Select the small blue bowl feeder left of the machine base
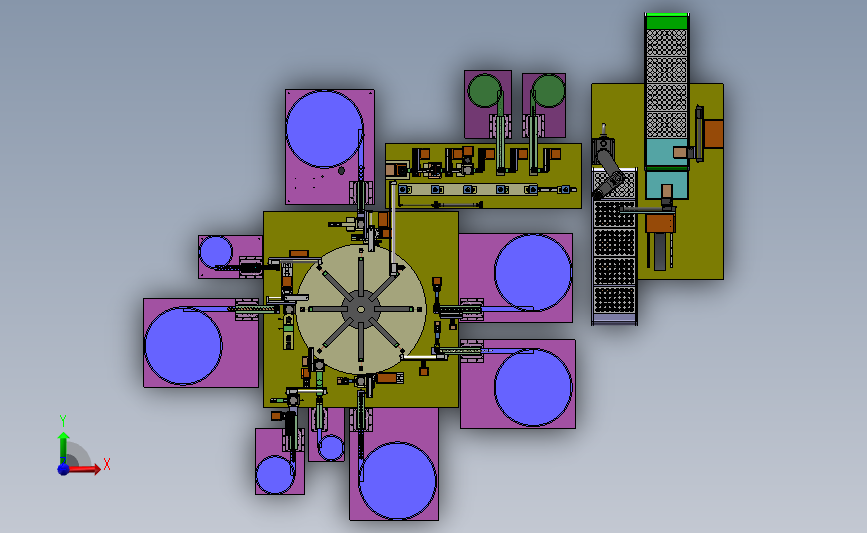The height and width of the screenshot is (533, 867). click(x=216, y=253)
